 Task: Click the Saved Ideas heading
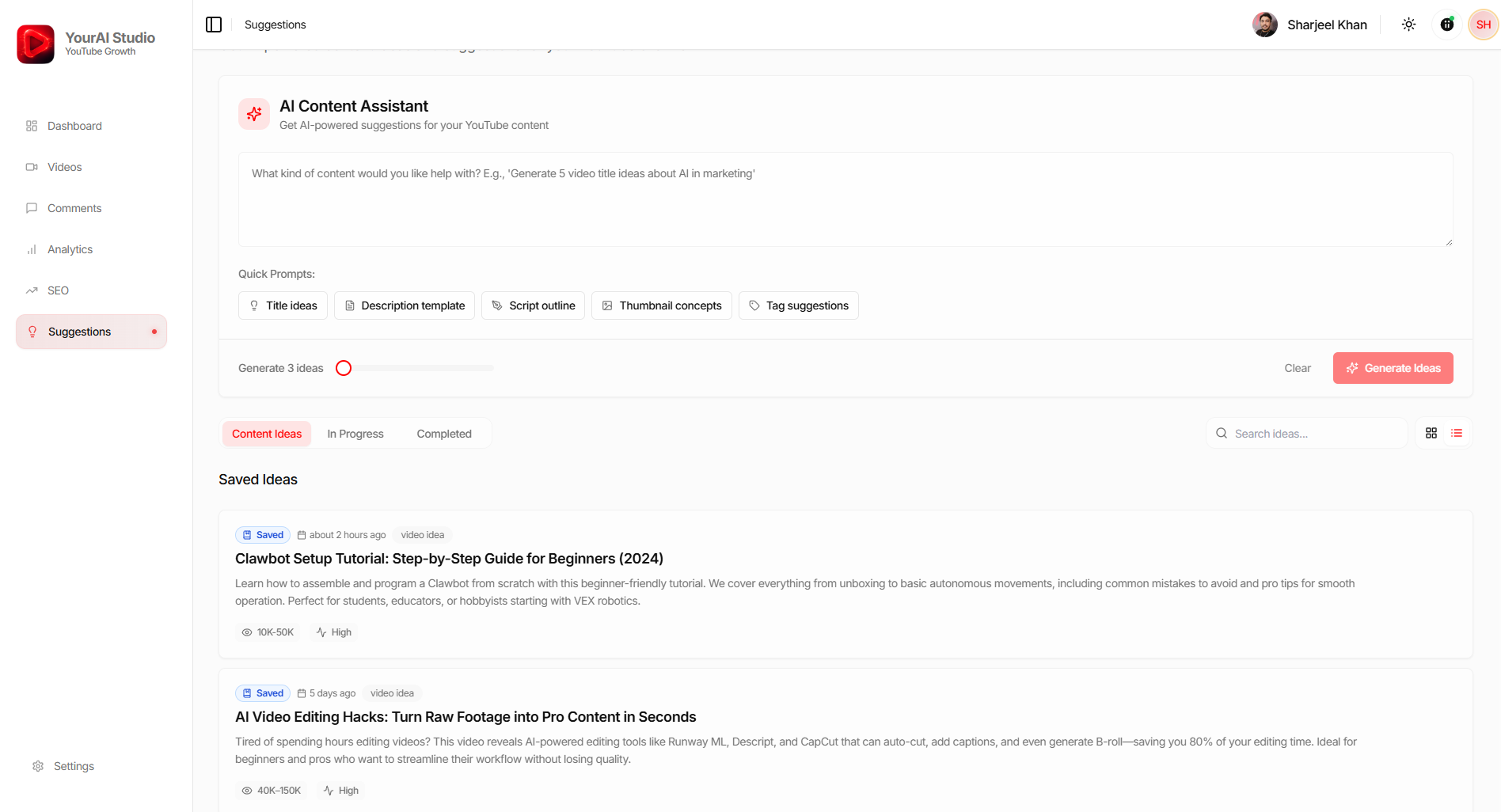(x=258, y=480)
